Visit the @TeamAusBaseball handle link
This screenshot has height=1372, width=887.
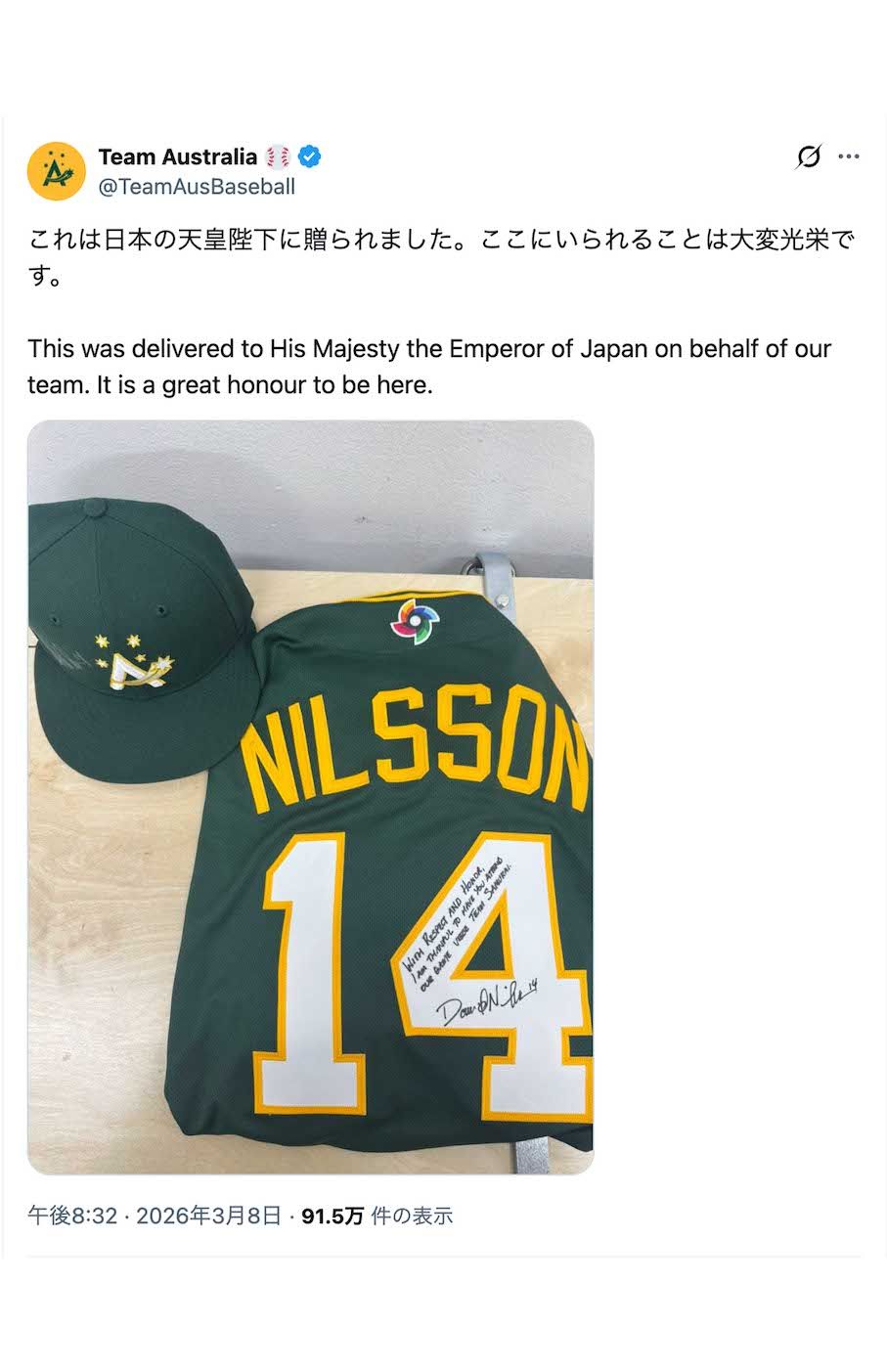click(197, 186)
